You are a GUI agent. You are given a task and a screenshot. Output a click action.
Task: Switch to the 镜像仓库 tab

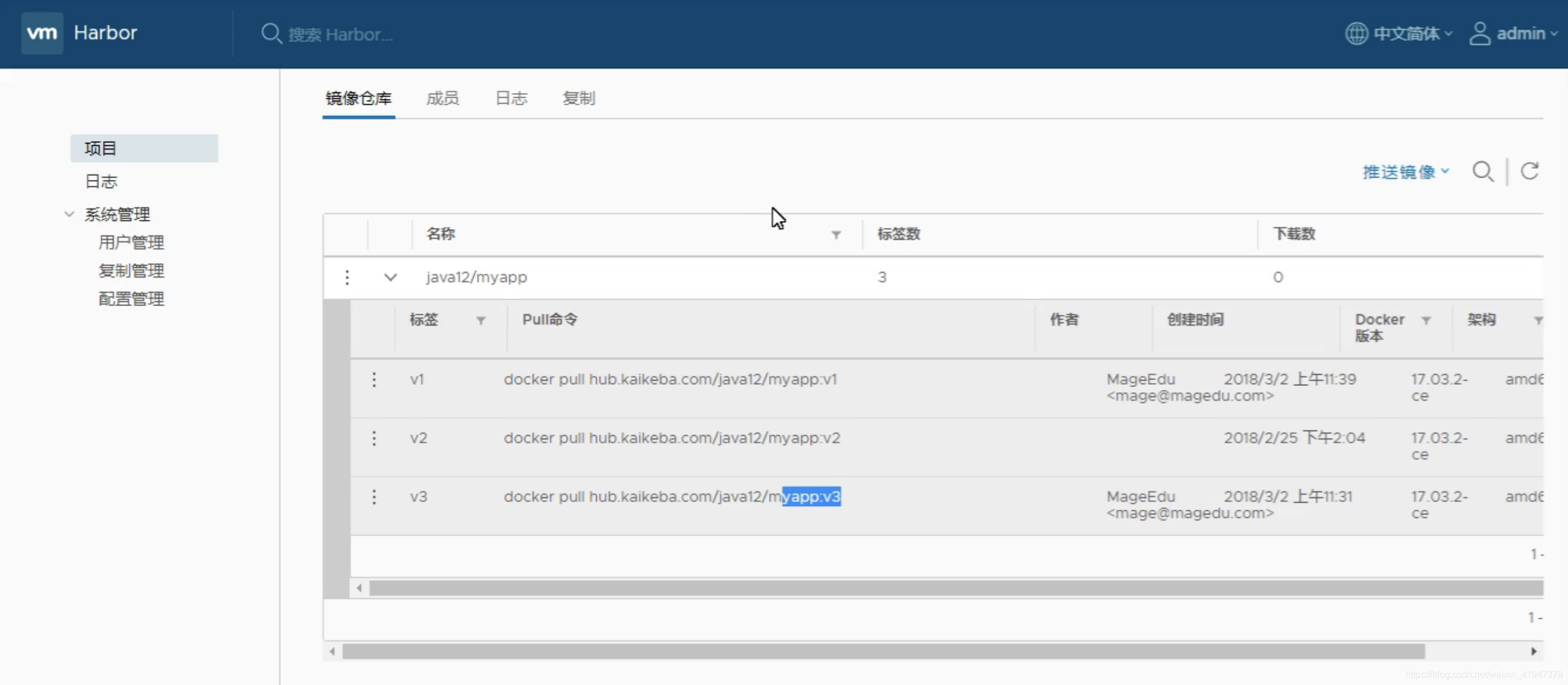tap(358, 98)
